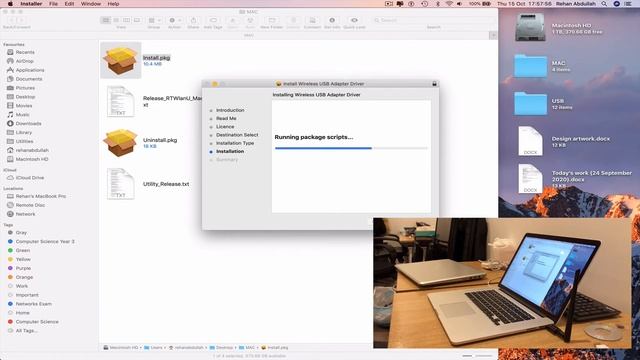Viewport: 640px width, 360px height.
Task: Open Movies in Finder sidebar
Action: (x=24, y=106)
